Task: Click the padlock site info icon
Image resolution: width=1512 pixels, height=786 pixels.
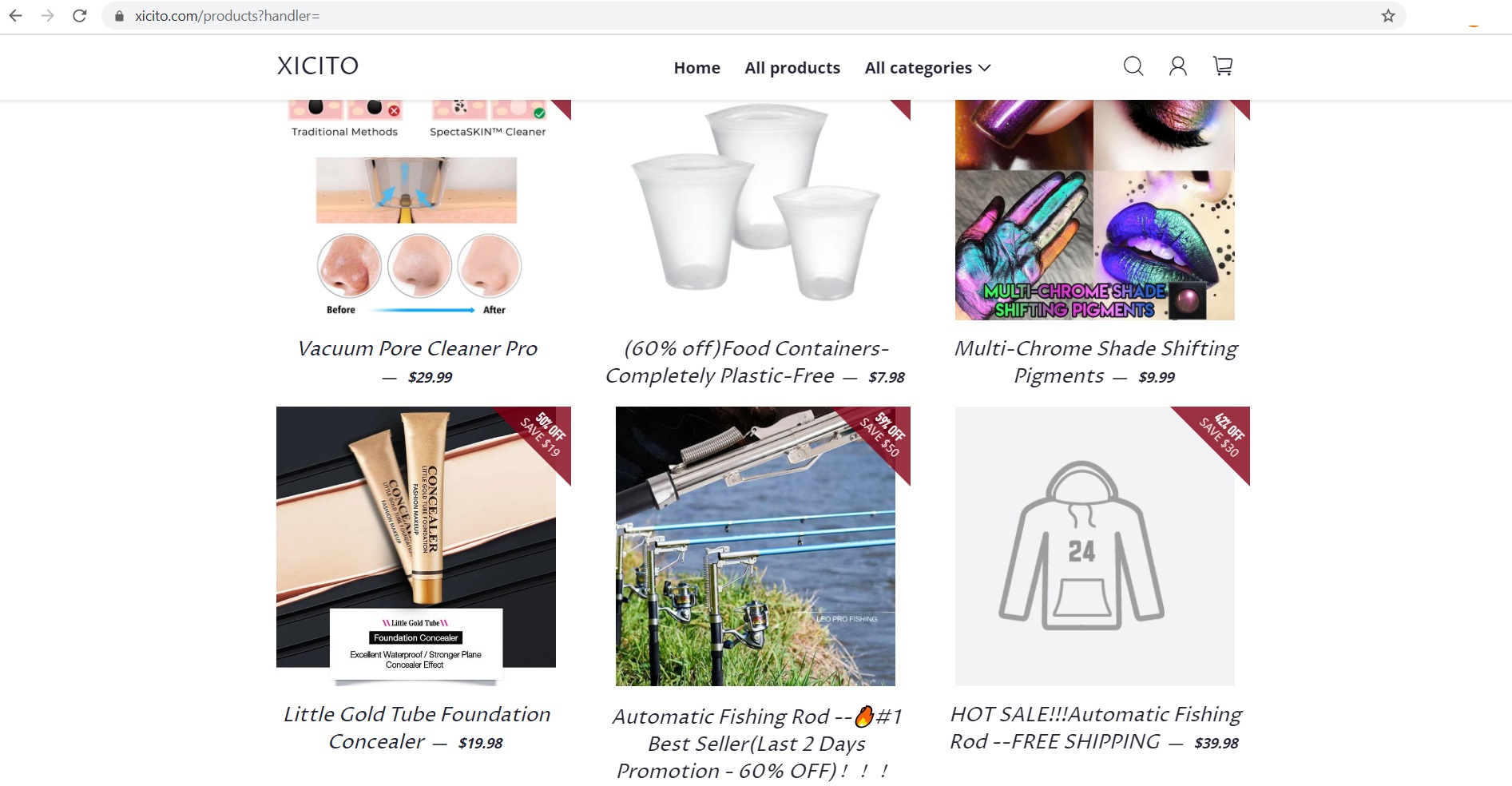Action: (119, 16)
